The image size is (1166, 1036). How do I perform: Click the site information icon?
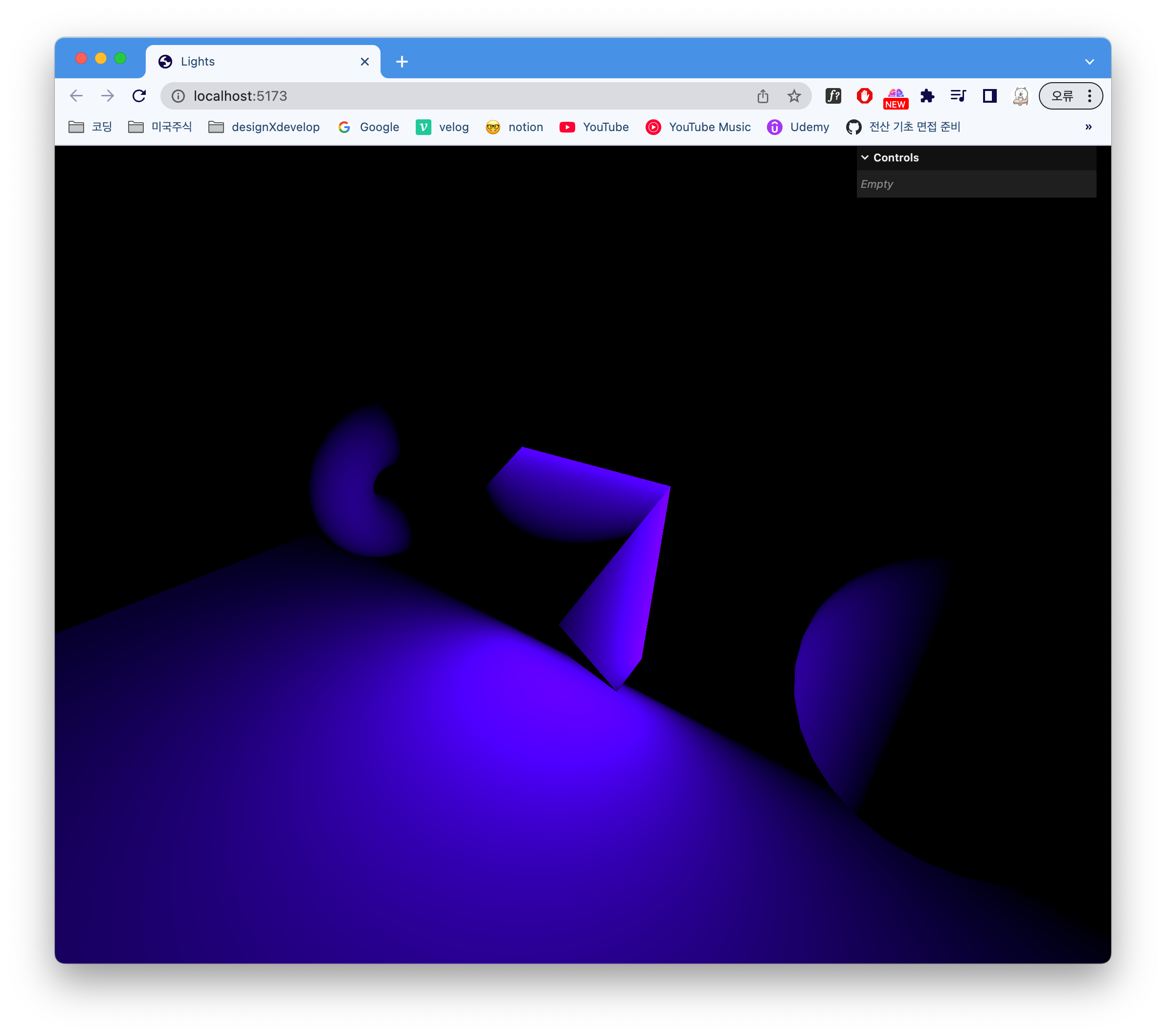(x=178, y=96)
